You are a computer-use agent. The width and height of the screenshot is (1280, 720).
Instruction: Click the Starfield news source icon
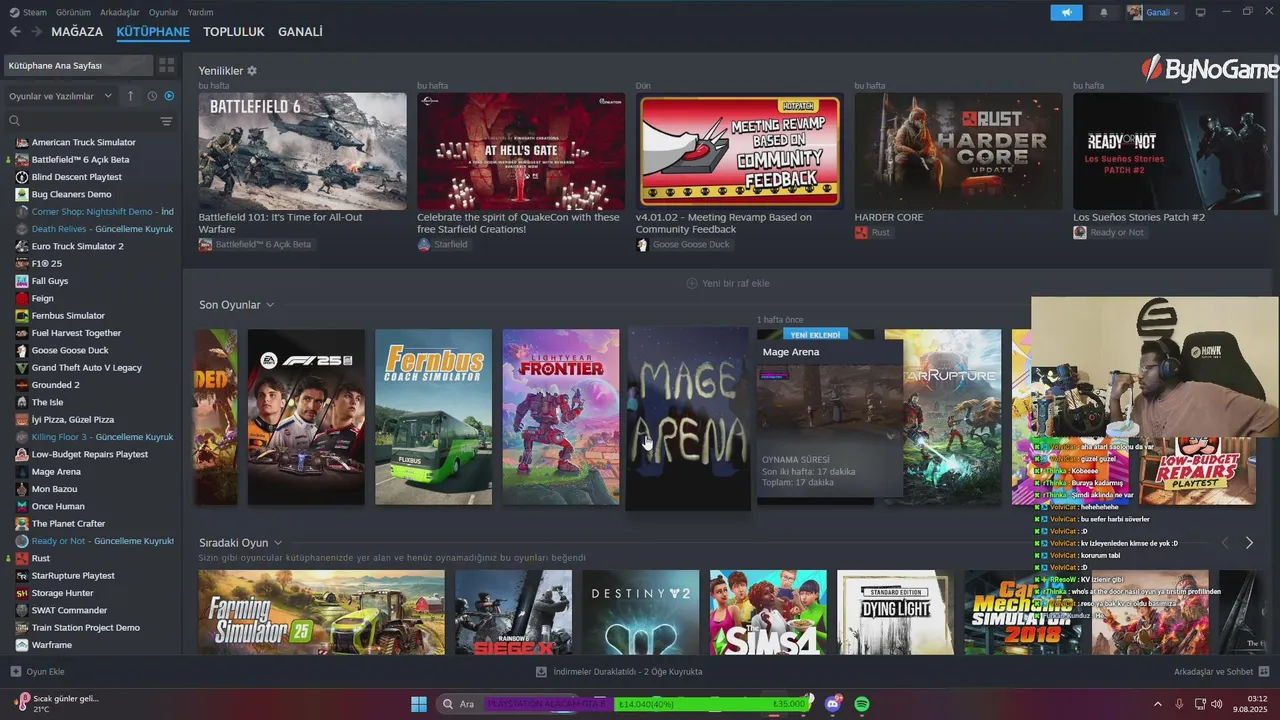click(424, 244)
